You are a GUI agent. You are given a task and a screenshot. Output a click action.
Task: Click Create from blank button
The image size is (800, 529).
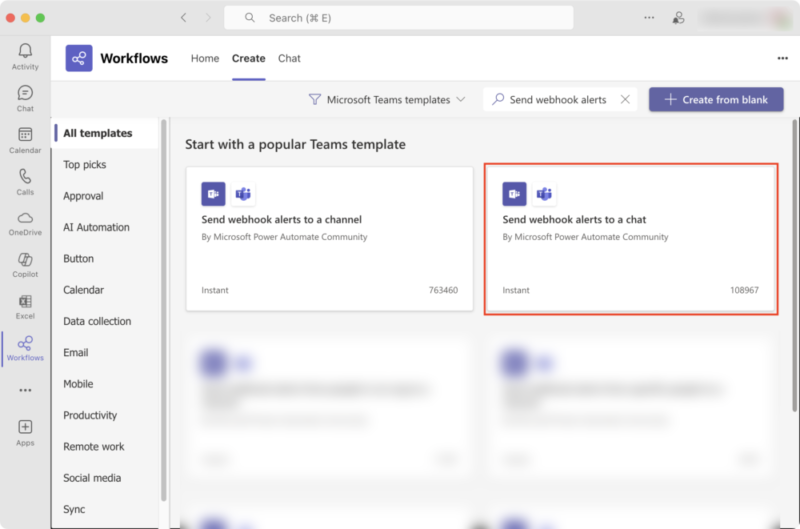[x=716, y=99]
